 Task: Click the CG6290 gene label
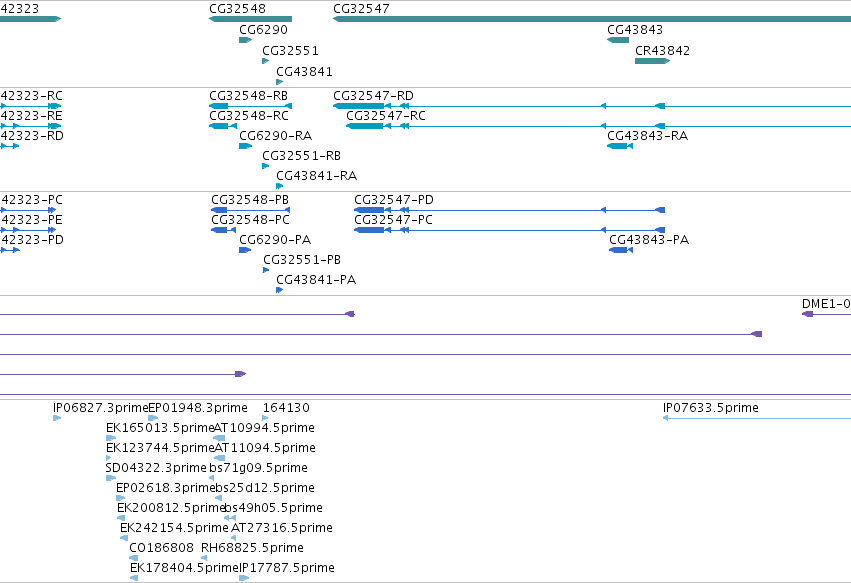point(263,30)
